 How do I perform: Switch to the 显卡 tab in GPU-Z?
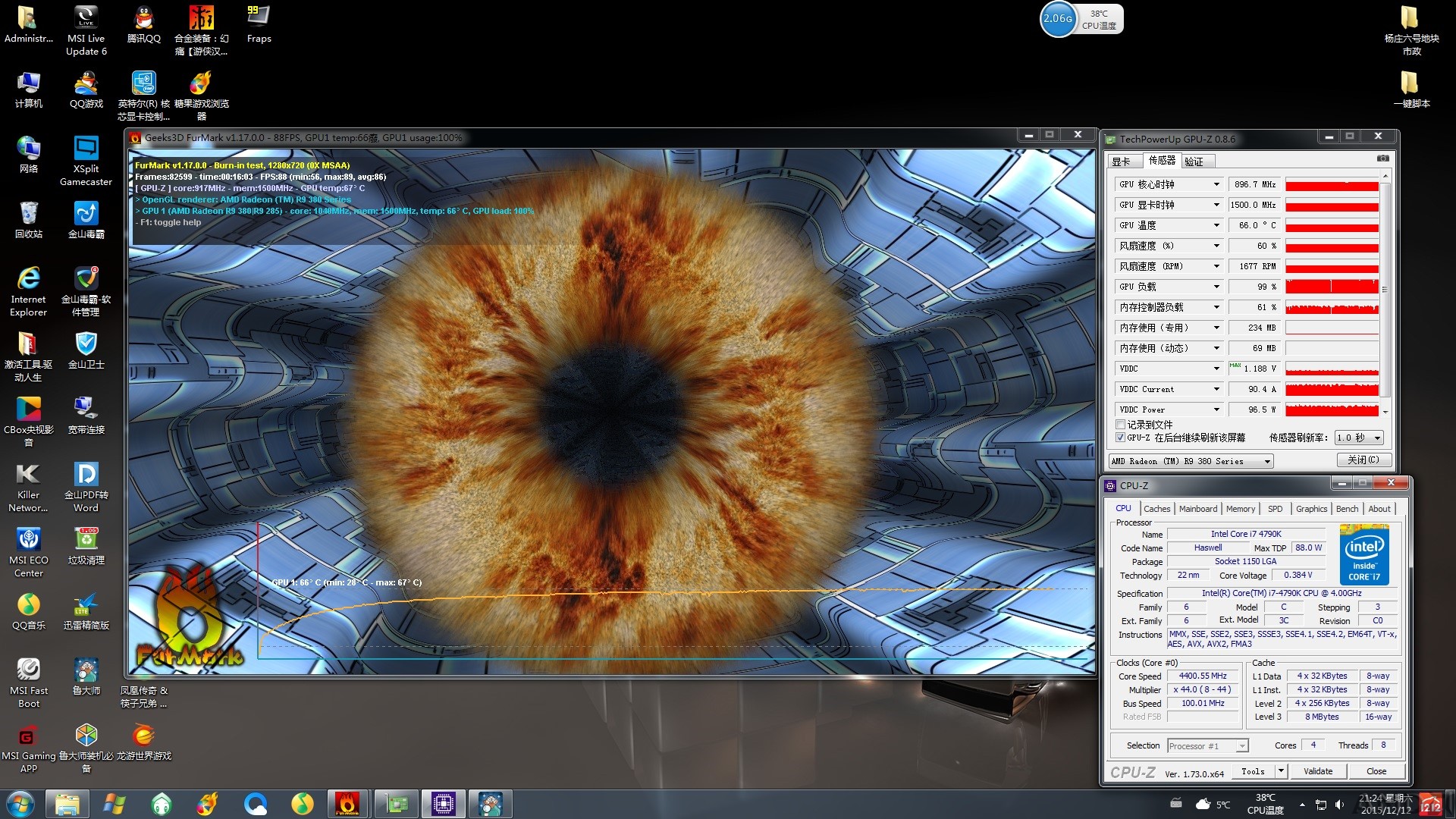coord(1122,162)
